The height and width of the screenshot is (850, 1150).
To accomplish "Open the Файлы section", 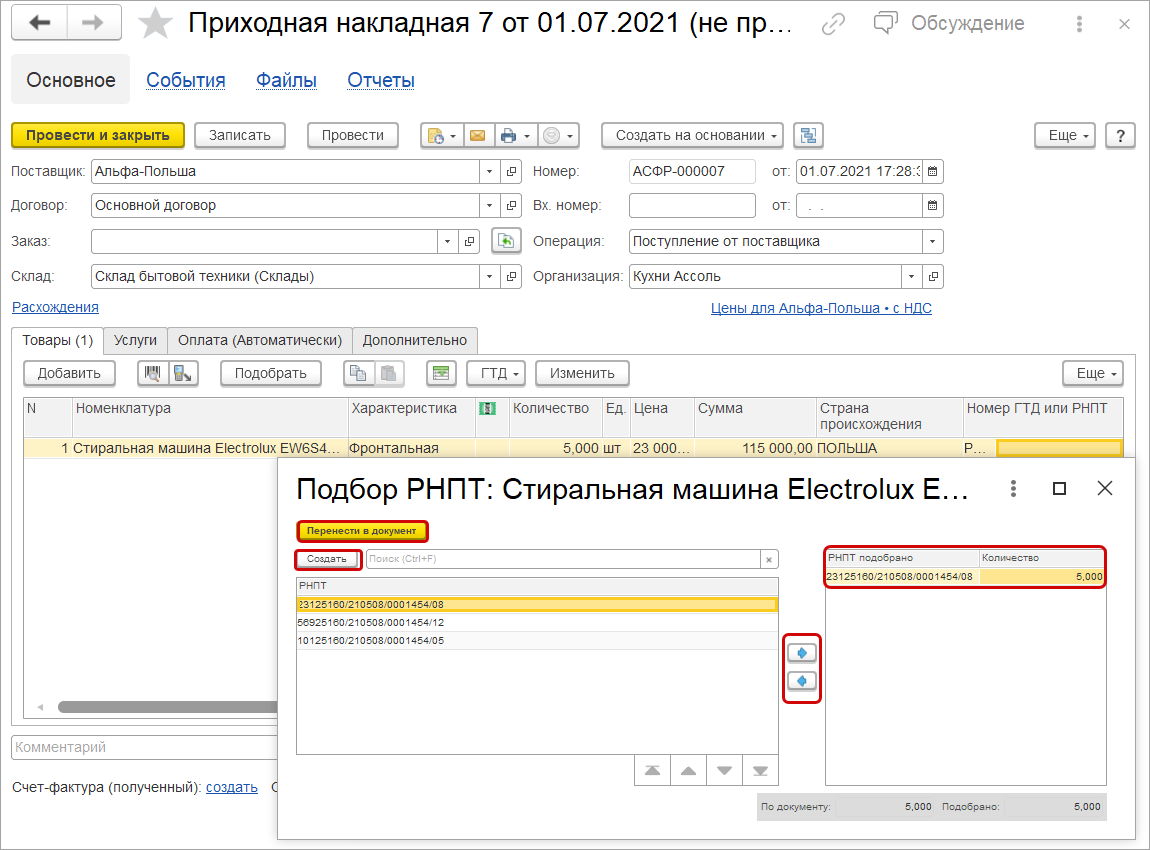I will point(286,80).
